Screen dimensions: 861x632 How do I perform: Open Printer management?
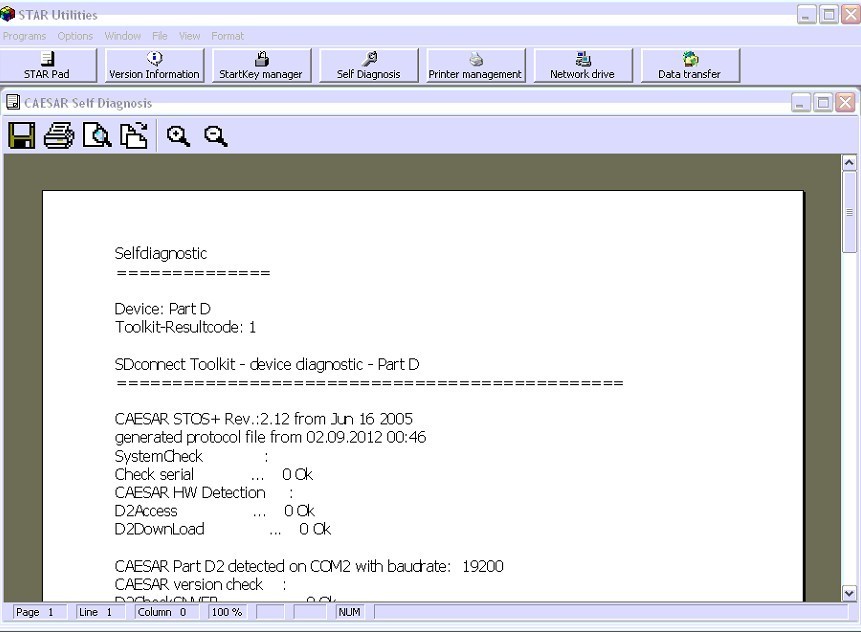tap(476, 65)
